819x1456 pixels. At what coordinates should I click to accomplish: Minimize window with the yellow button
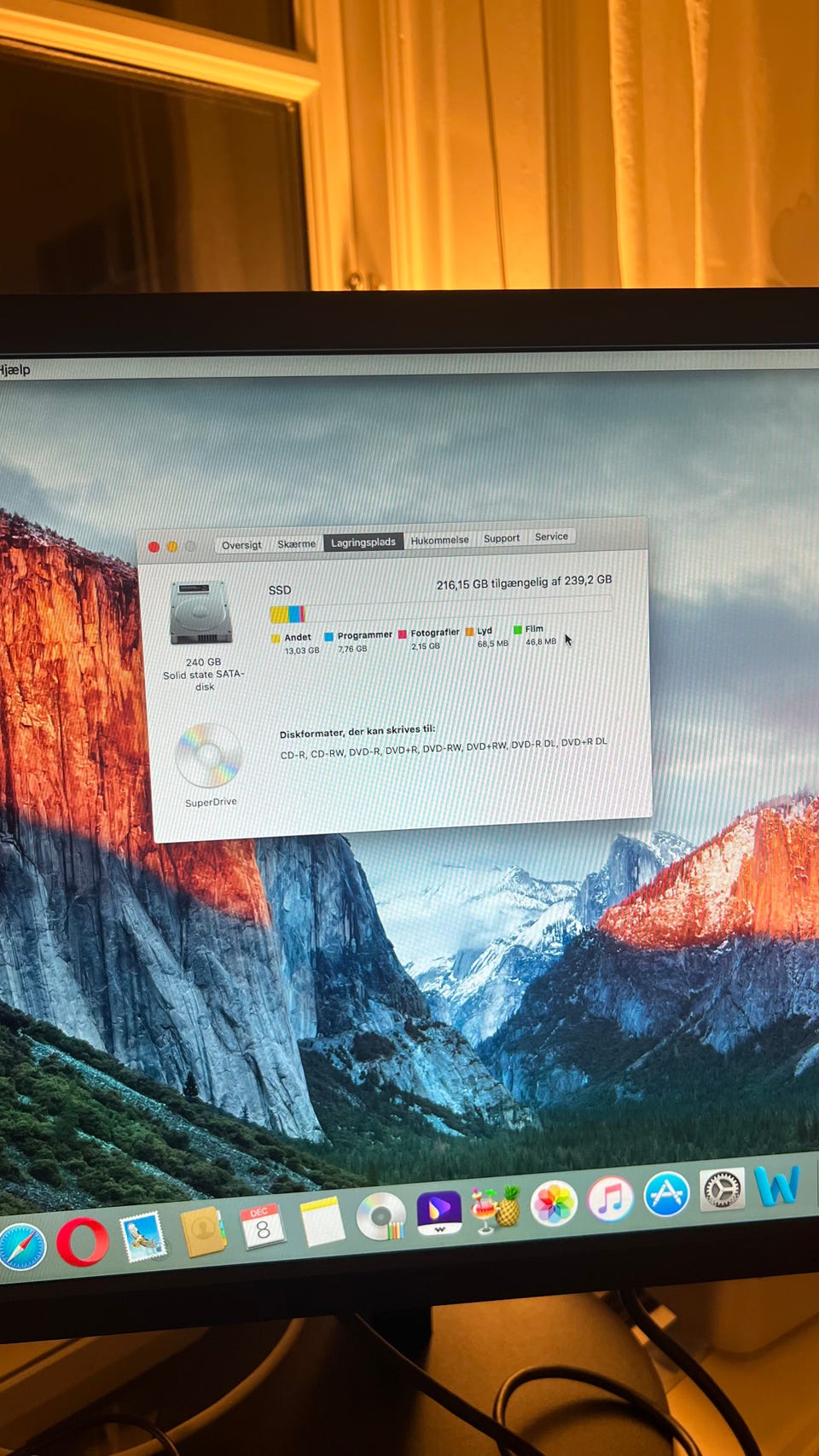click(x=171, y=546)
